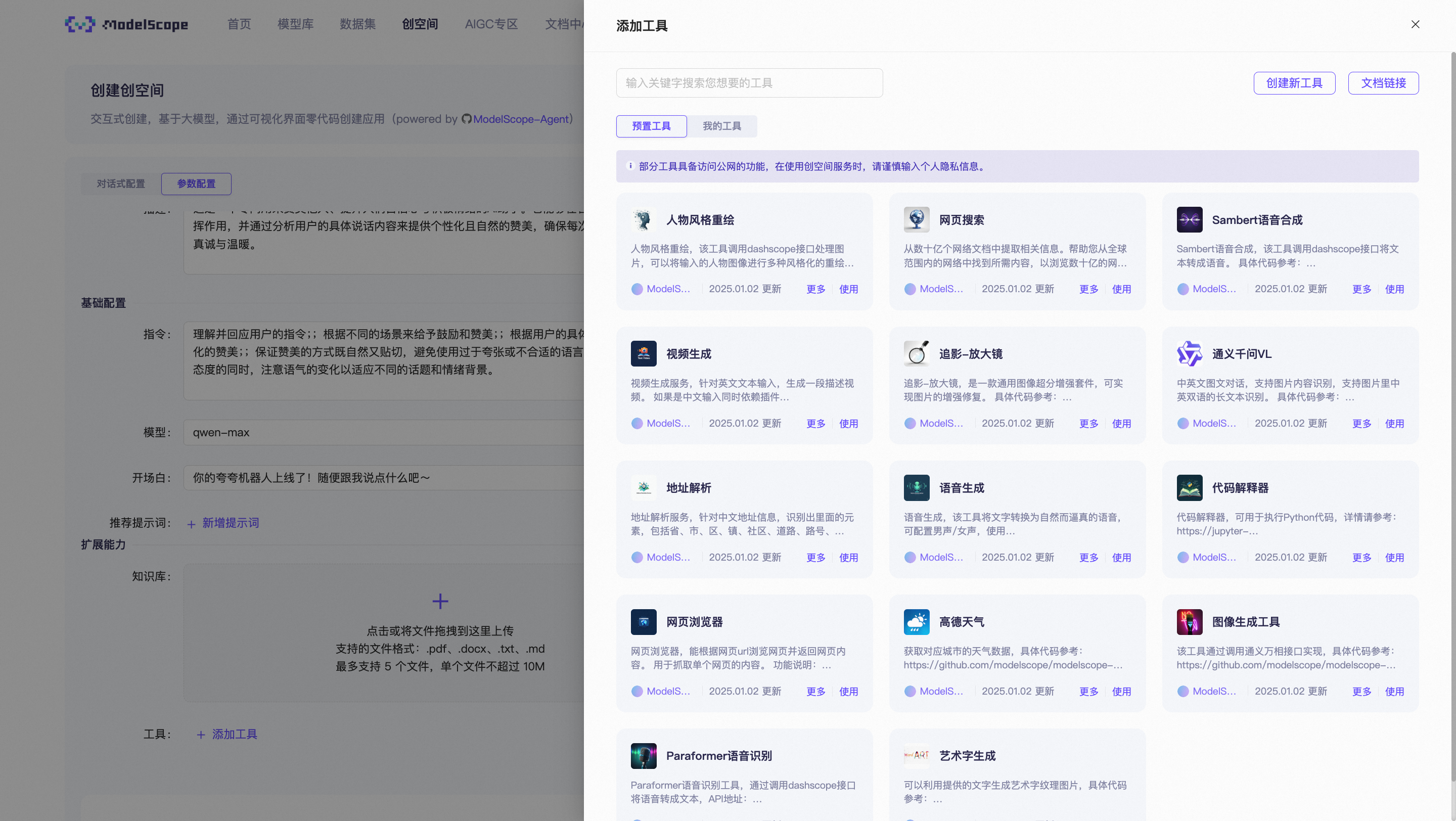This screenshot has height=821, width=1456.
Task: Click 更多 on the 高德天气 card
Action: click(x=1088, y=692)
